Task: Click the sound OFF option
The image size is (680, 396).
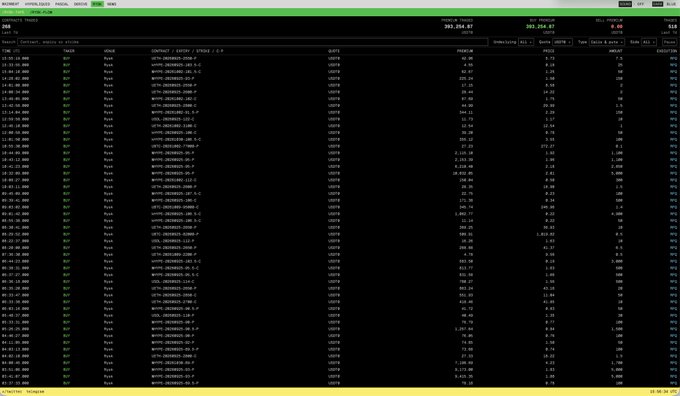Action: (641, 4)
